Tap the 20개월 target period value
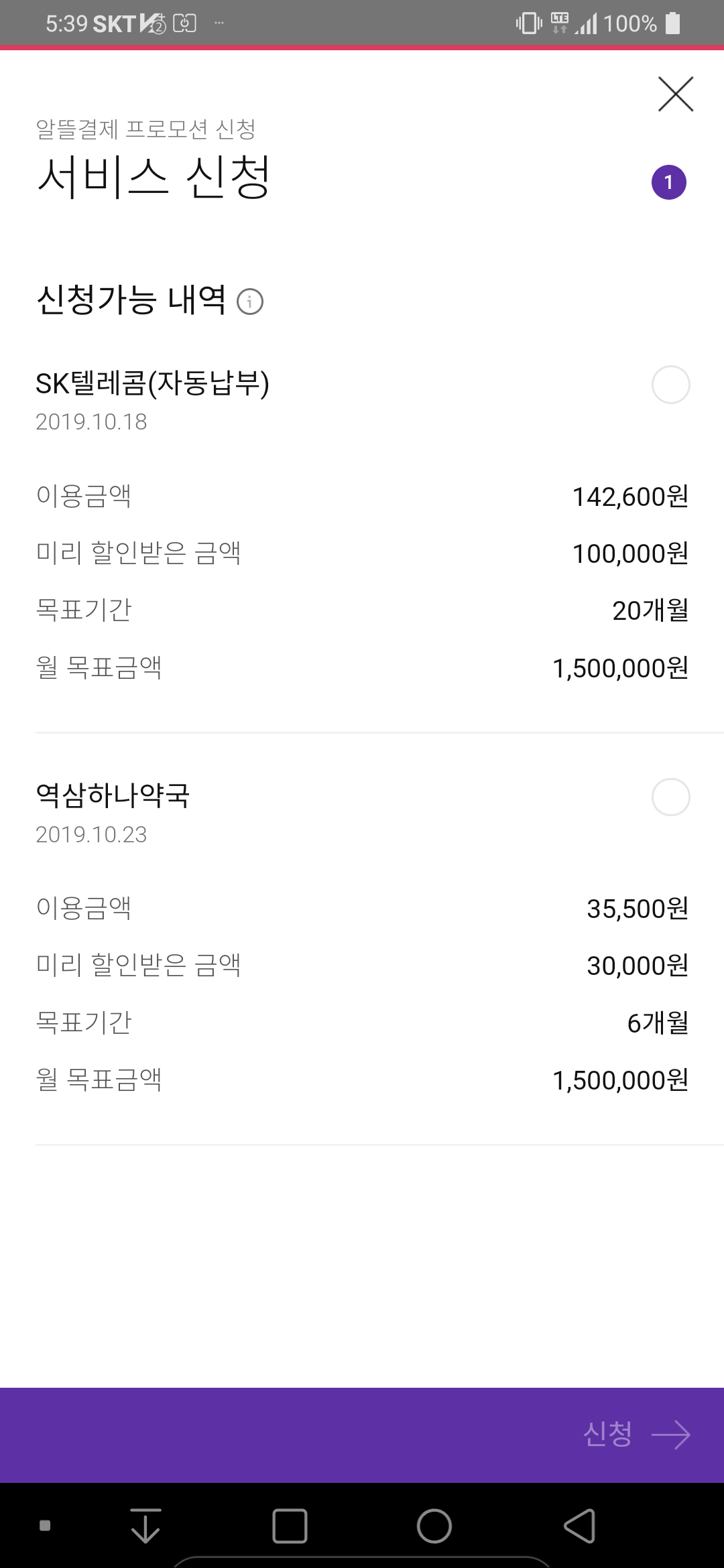724x1568 pixels. click(650, 610)
